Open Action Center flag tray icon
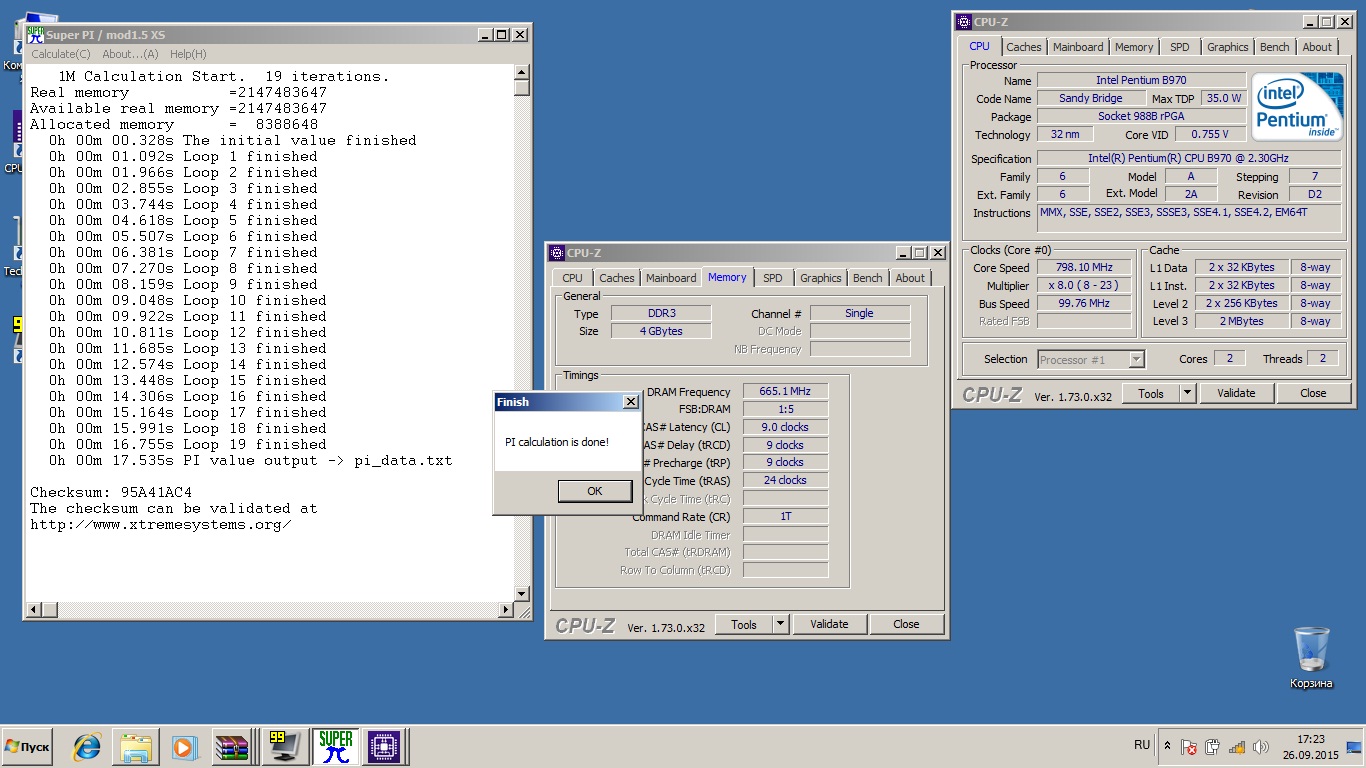 (x=1189, y=747)
